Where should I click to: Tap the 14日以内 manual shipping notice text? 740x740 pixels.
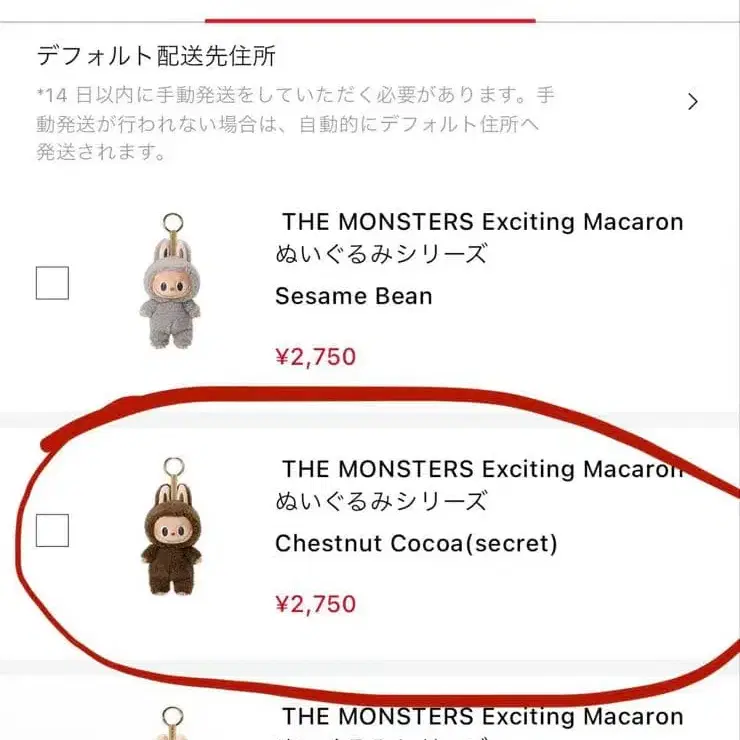point(296,124)
